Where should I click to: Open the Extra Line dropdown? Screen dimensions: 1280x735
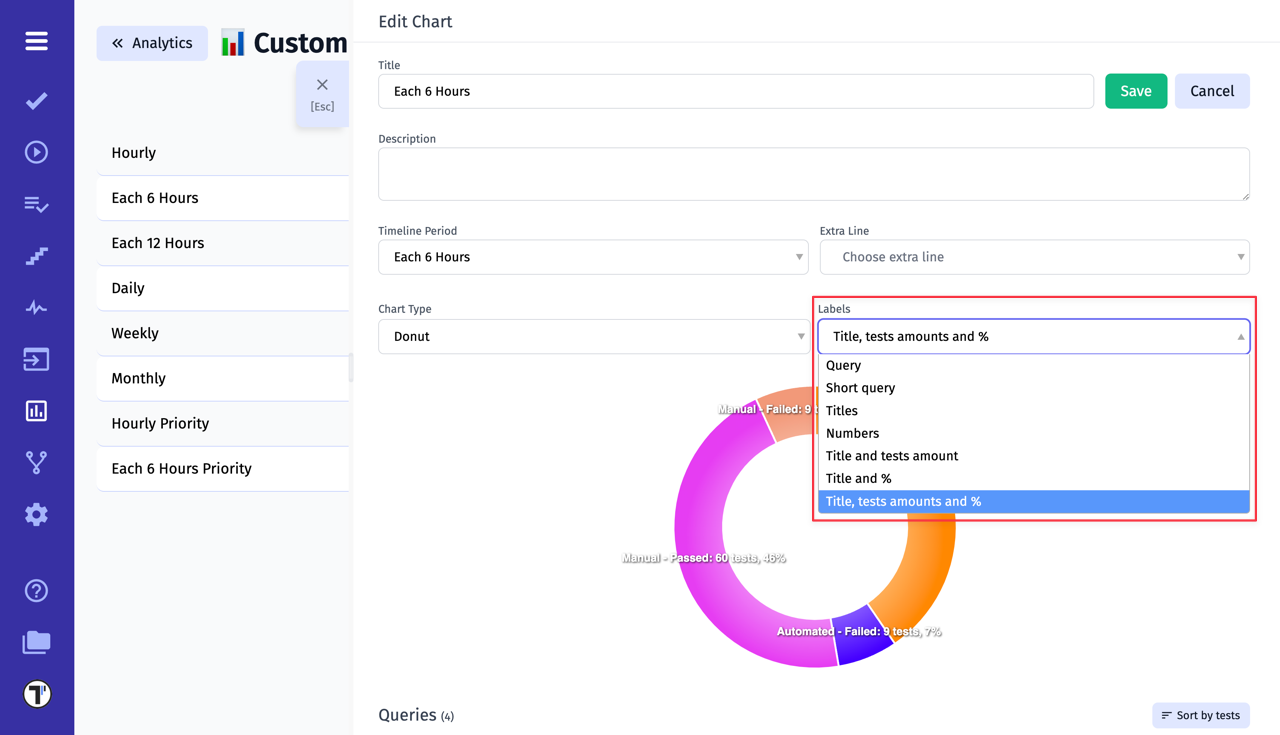tap(1034, 257)
